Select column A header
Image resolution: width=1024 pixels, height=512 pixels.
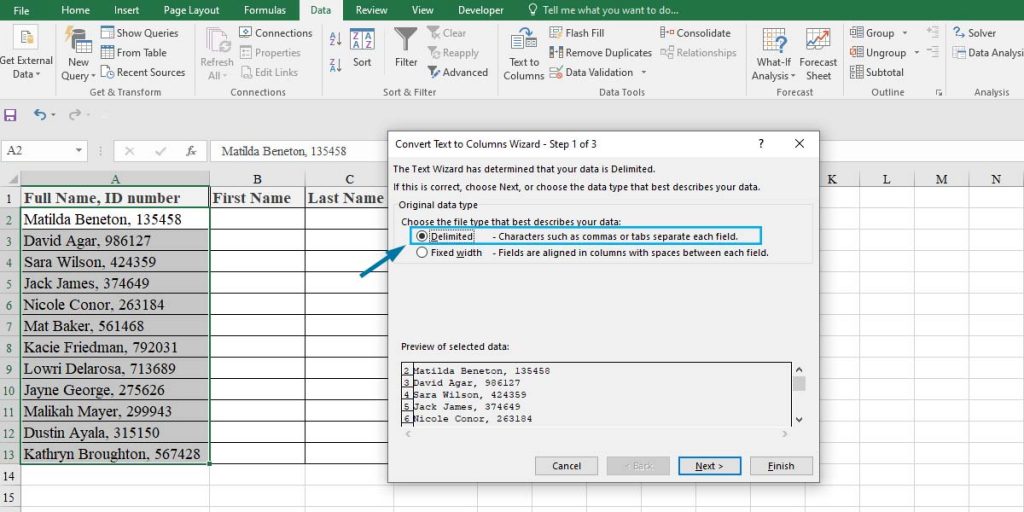click(x=115, y=179)
